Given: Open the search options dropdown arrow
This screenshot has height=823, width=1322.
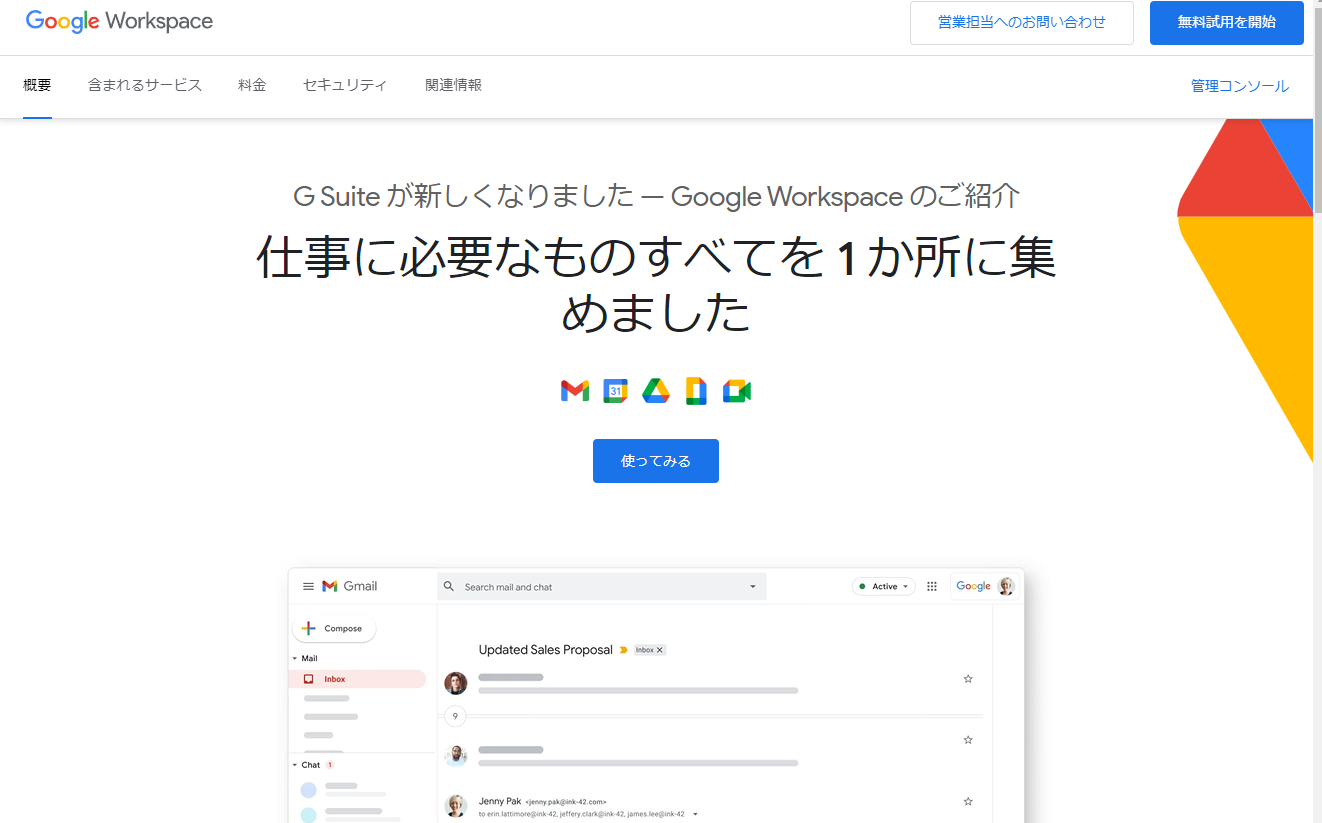Looking at the screenshot, I should point(753,587).
